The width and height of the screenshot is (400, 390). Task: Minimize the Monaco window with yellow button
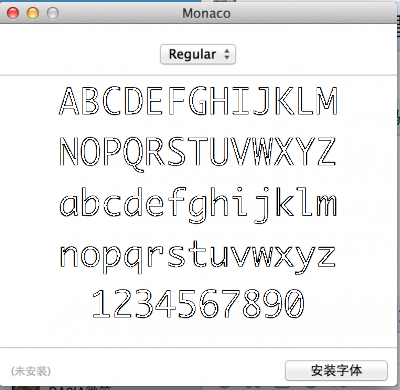(x=33, y=13)
